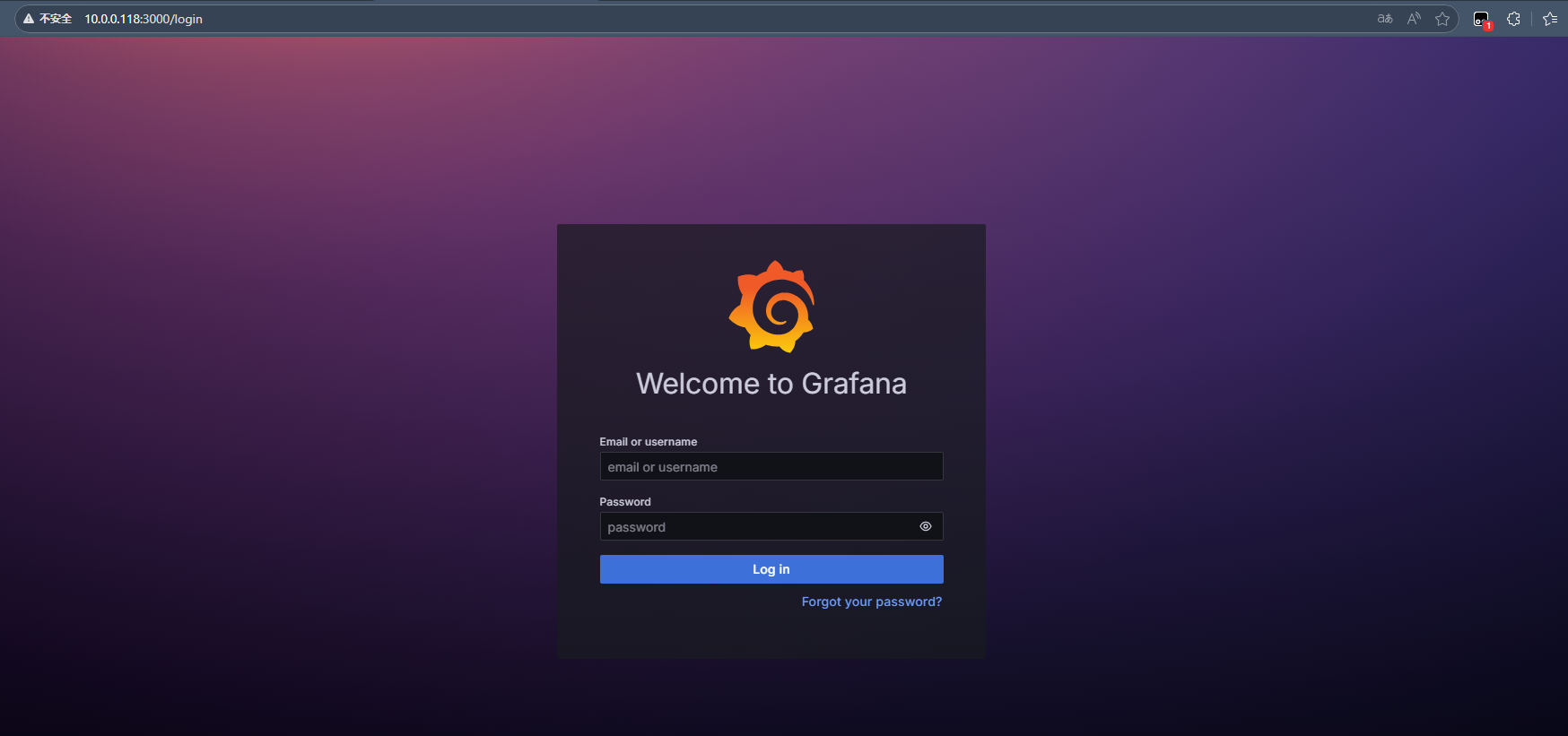Add page to favorites star icon
Viewport: 1568px width, 736px height.
coord(1442,19)
